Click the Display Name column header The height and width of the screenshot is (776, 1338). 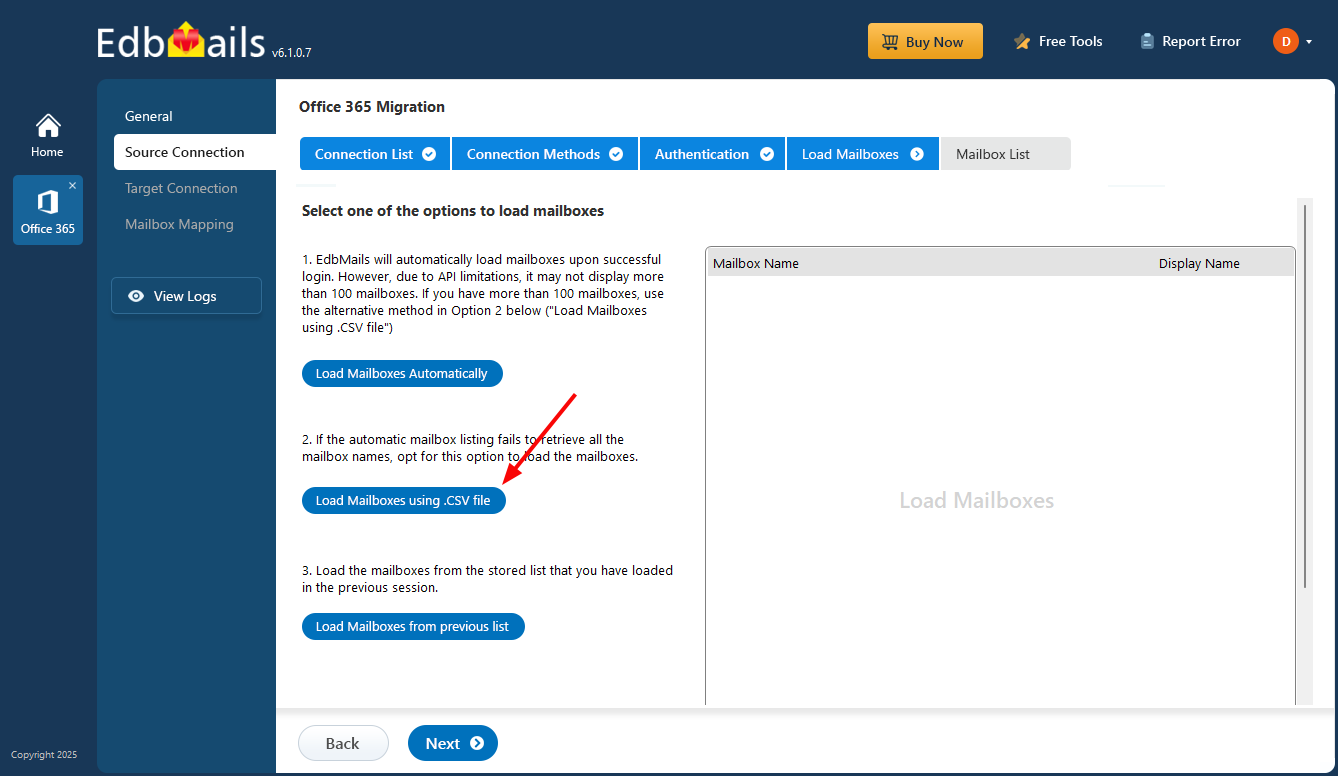pos(1199,263)
